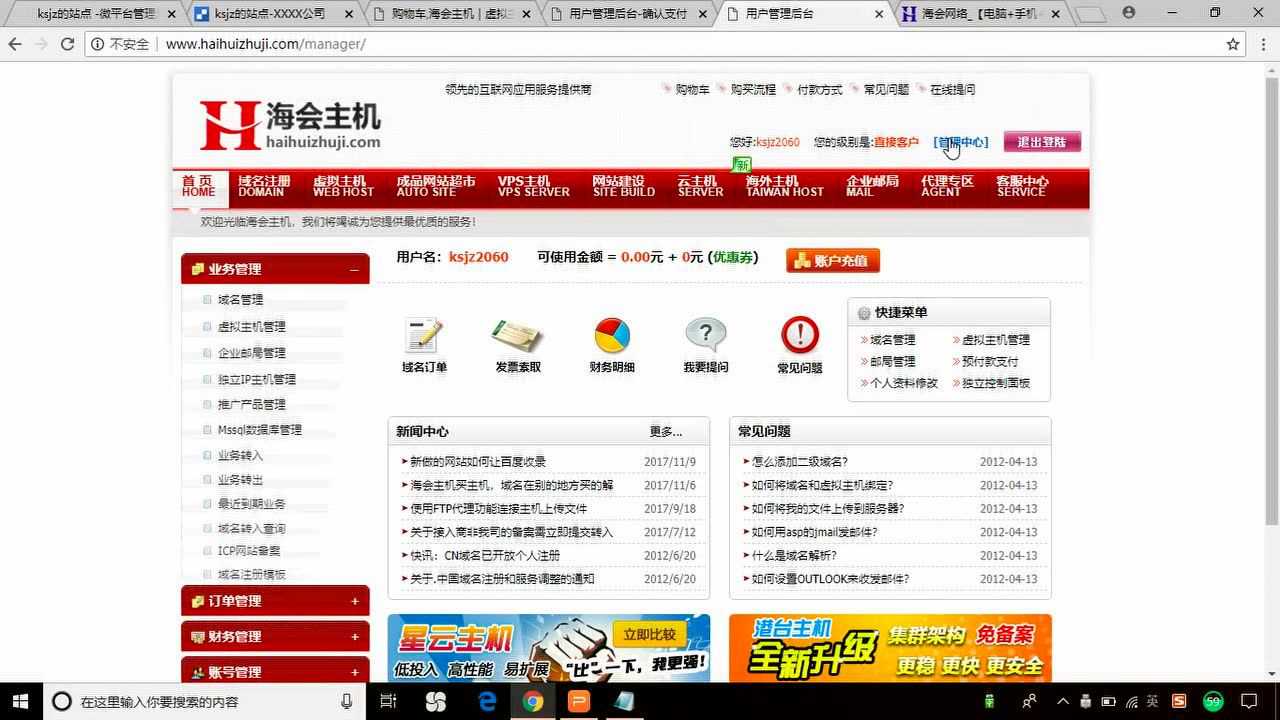
Task: Open the 管理中心 link
Action: click(961, 142)
